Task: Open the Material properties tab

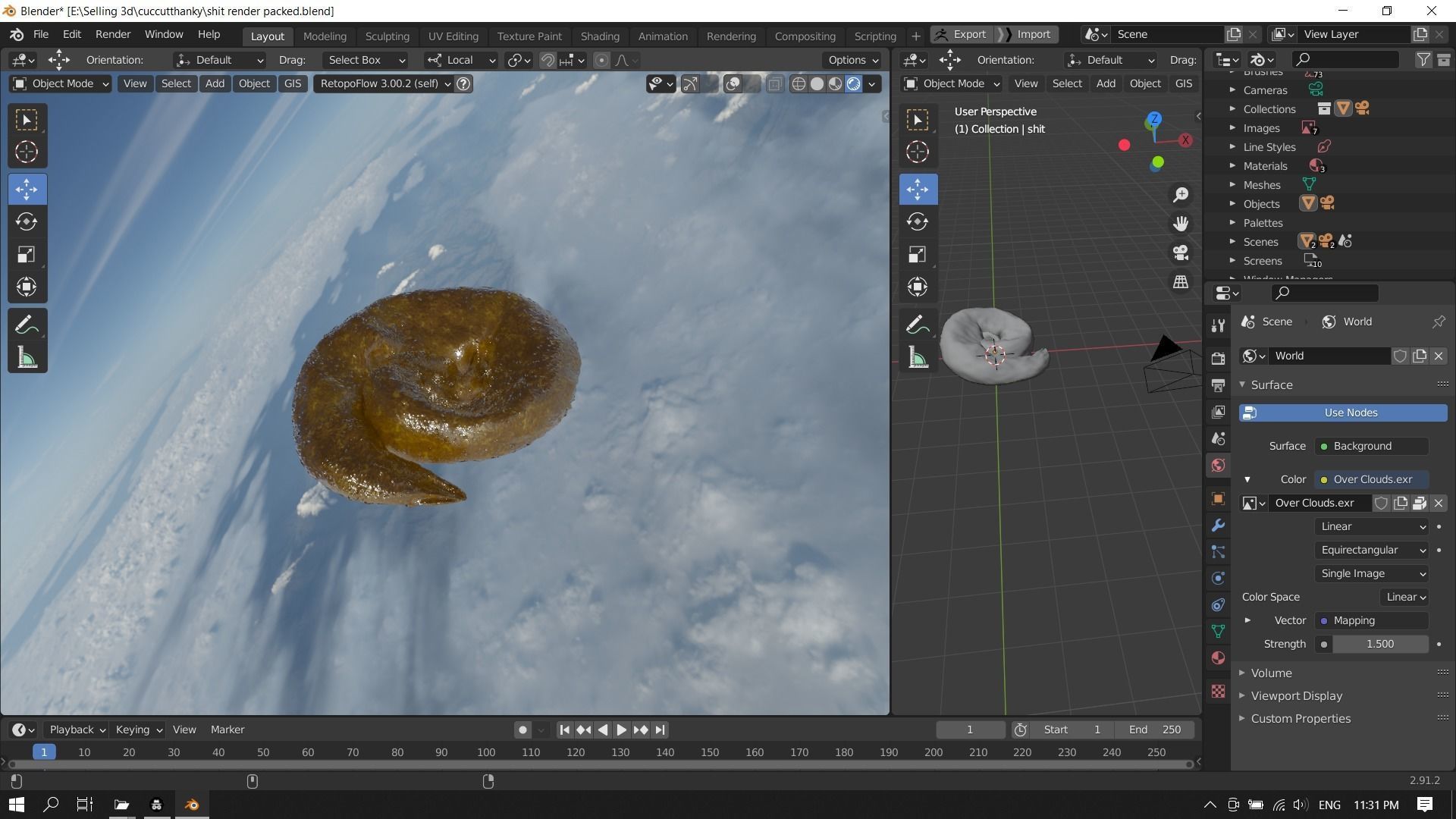Action: tap(1218, 657)
